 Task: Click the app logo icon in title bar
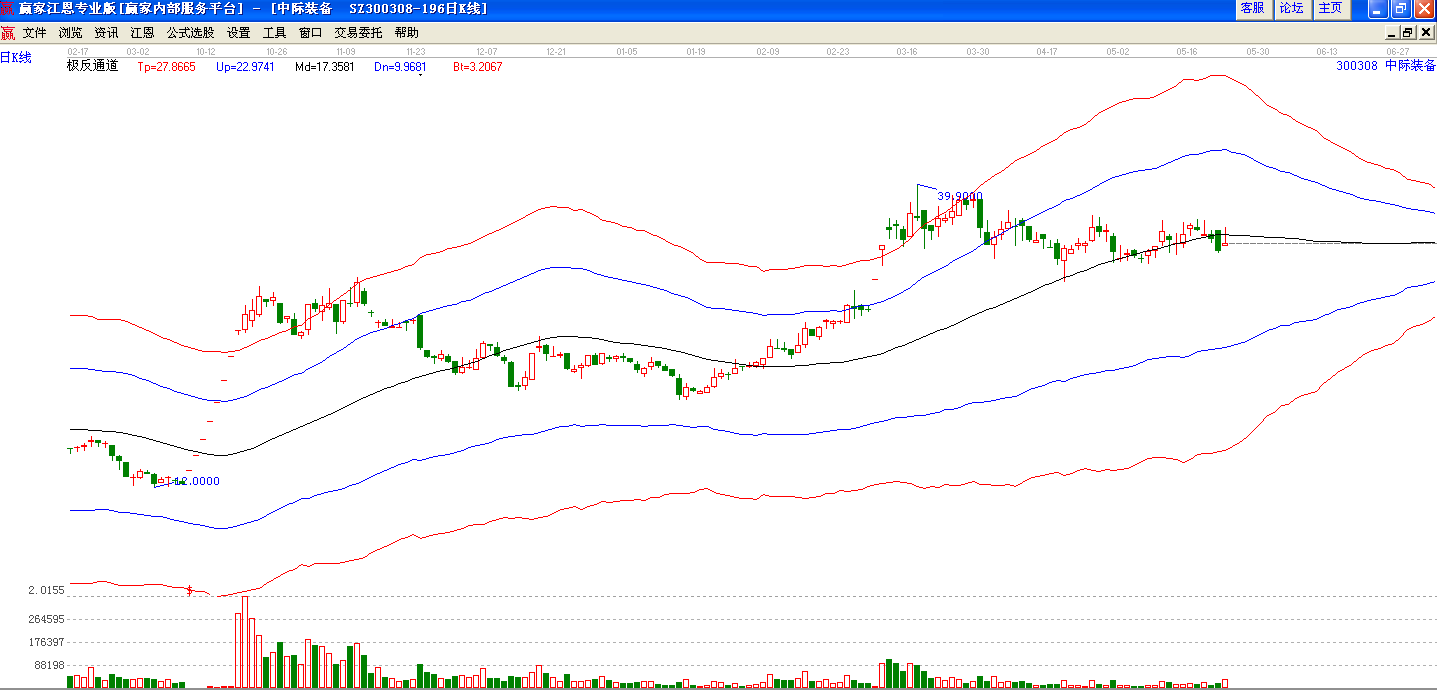click(x=8, y=8)
